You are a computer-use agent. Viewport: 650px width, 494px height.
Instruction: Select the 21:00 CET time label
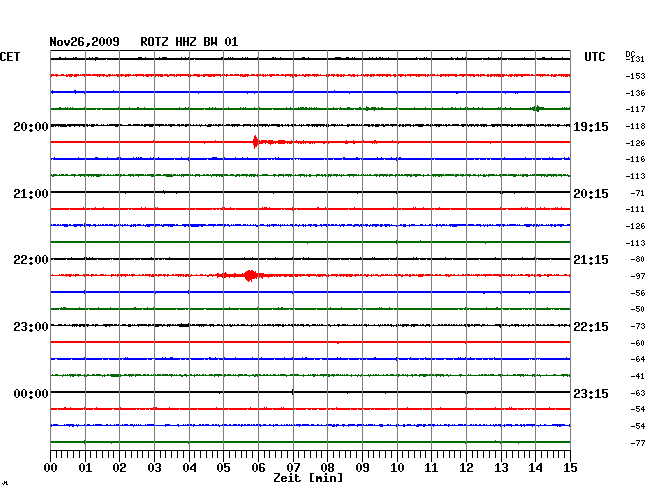(31, 194)
